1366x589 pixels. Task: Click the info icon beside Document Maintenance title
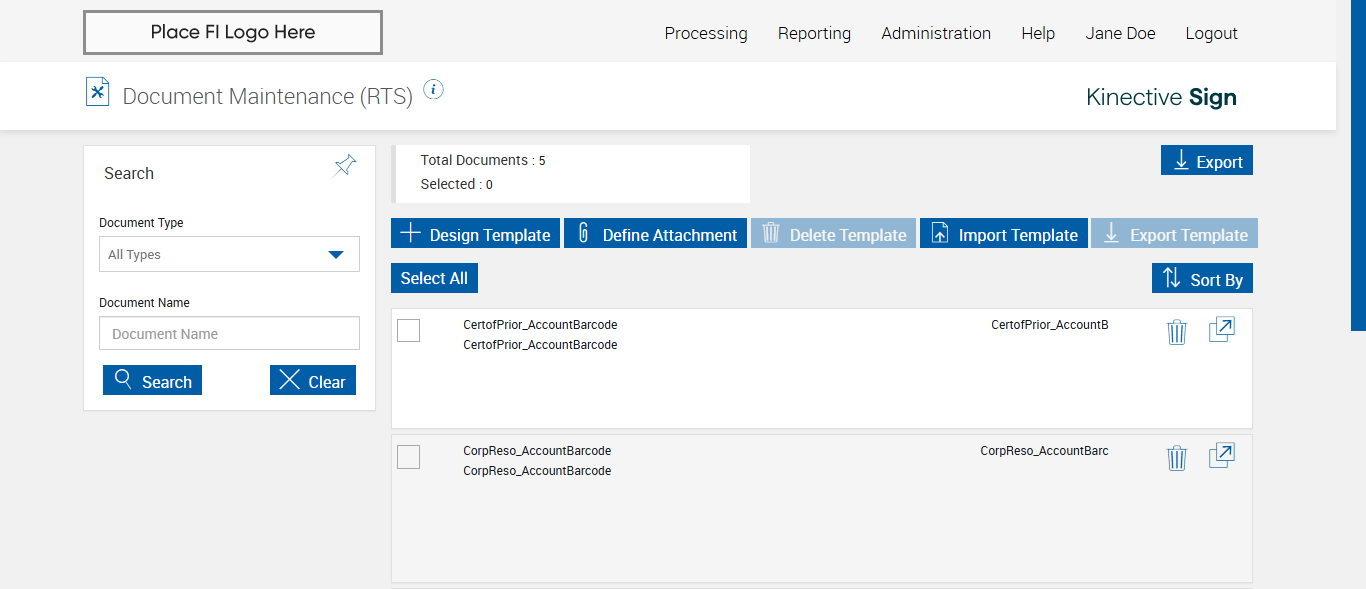(x=433, y=90)
